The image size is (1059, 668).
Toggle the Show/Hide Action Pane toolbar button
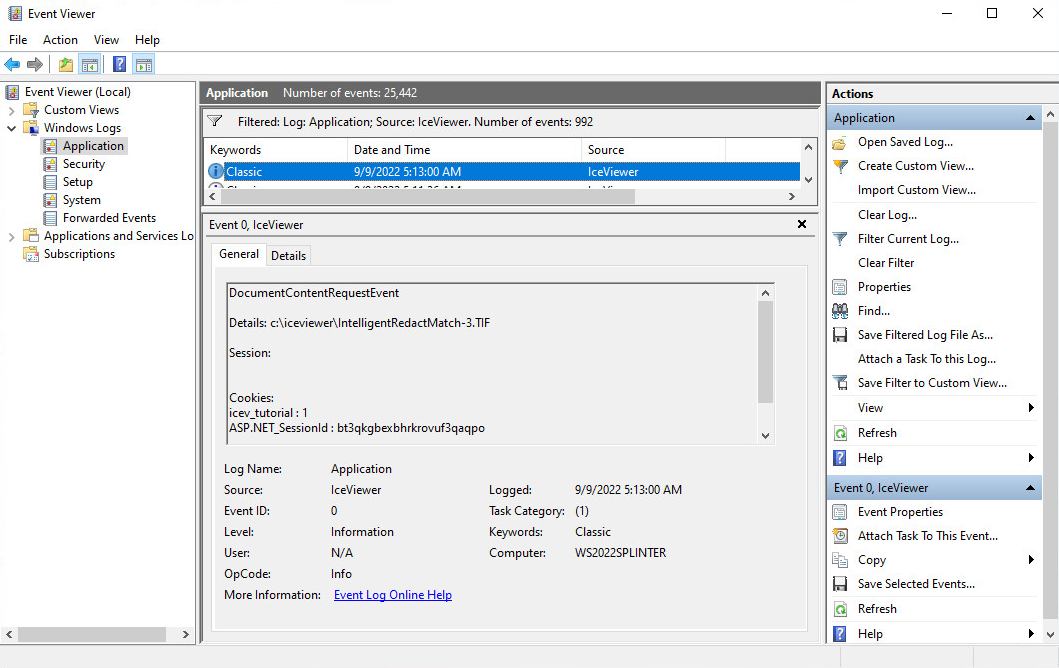click(143, 65)
